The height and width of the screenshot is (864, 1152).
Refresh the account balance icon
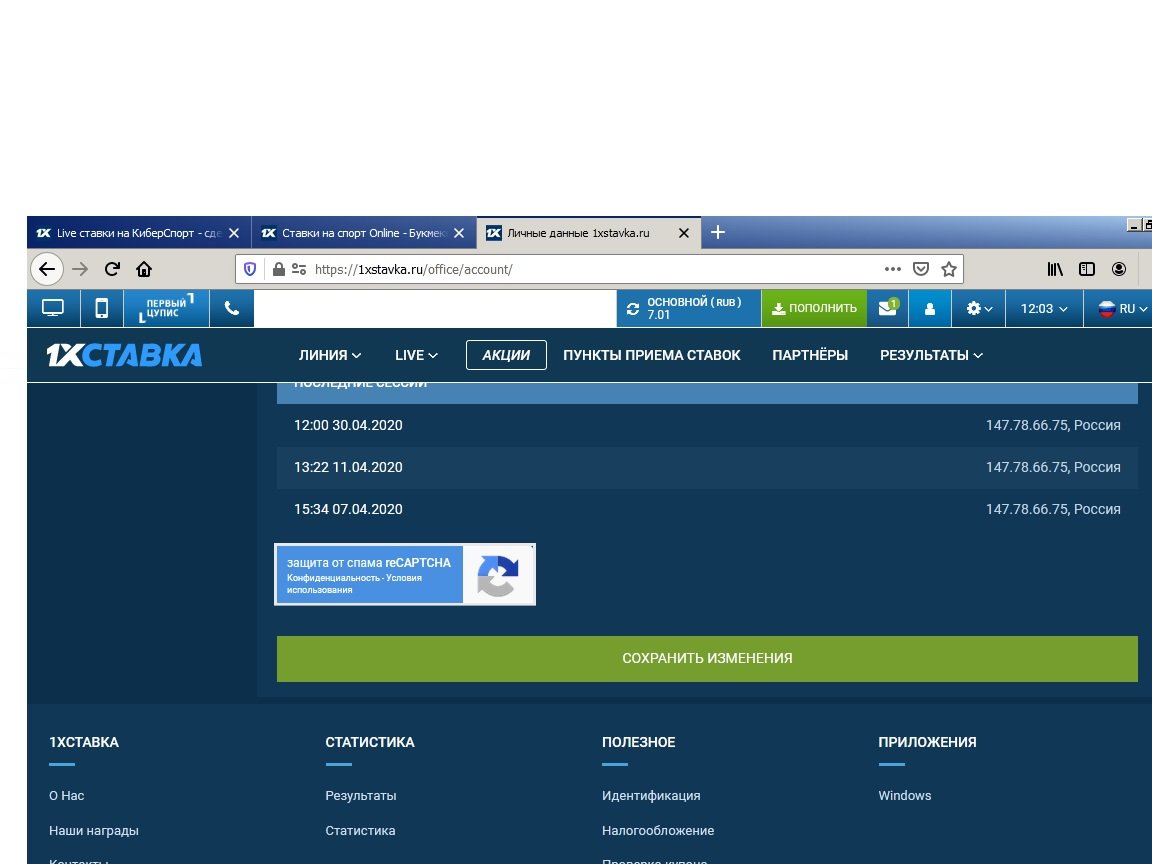632,309
